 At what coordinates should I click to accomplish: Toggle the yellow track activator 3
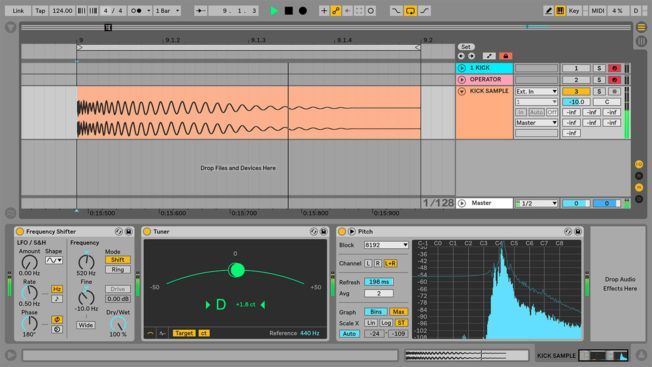(576, 91)
